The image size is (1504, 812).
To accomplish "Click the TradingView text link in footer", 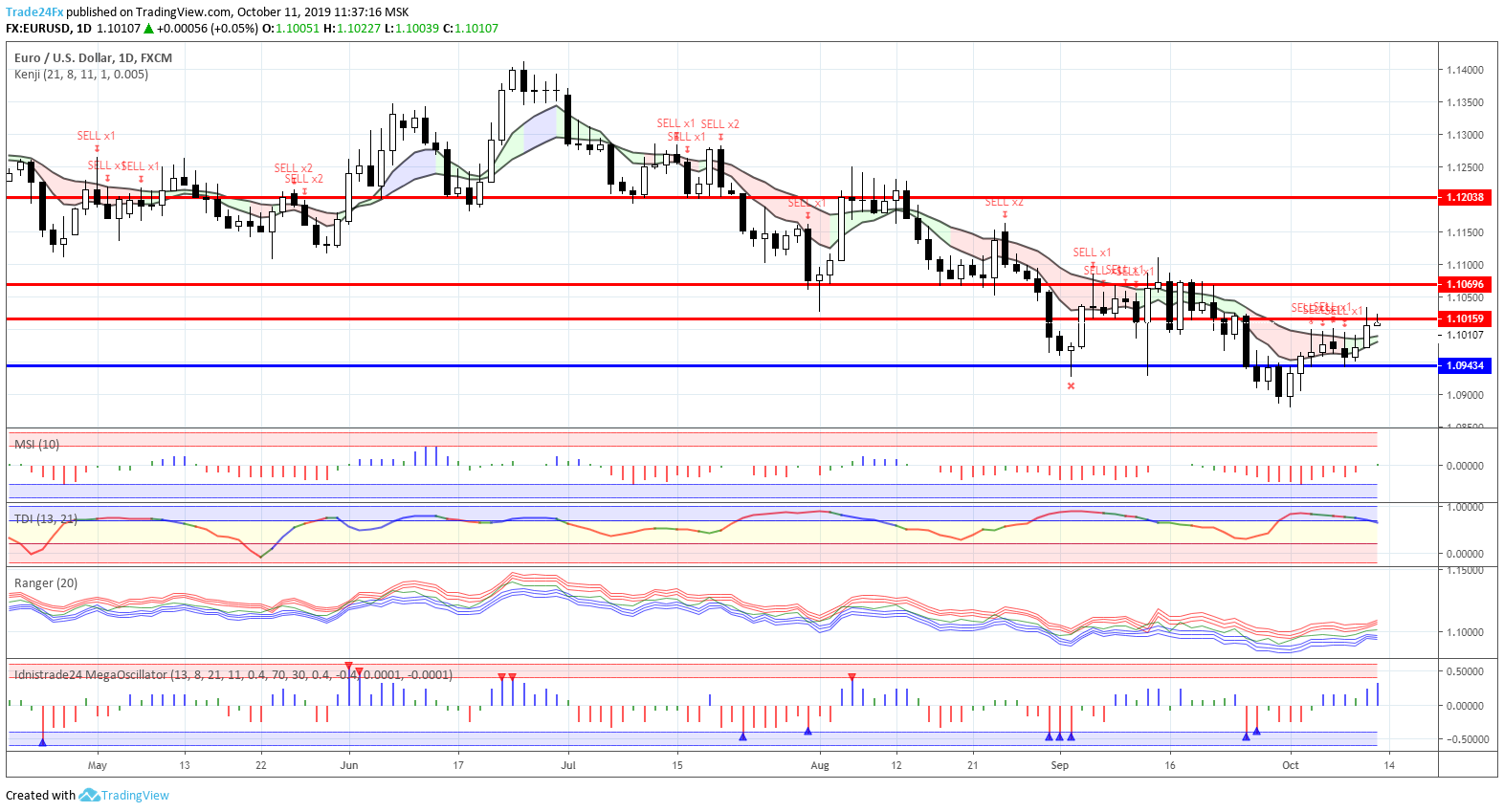I will coord(136,795).
